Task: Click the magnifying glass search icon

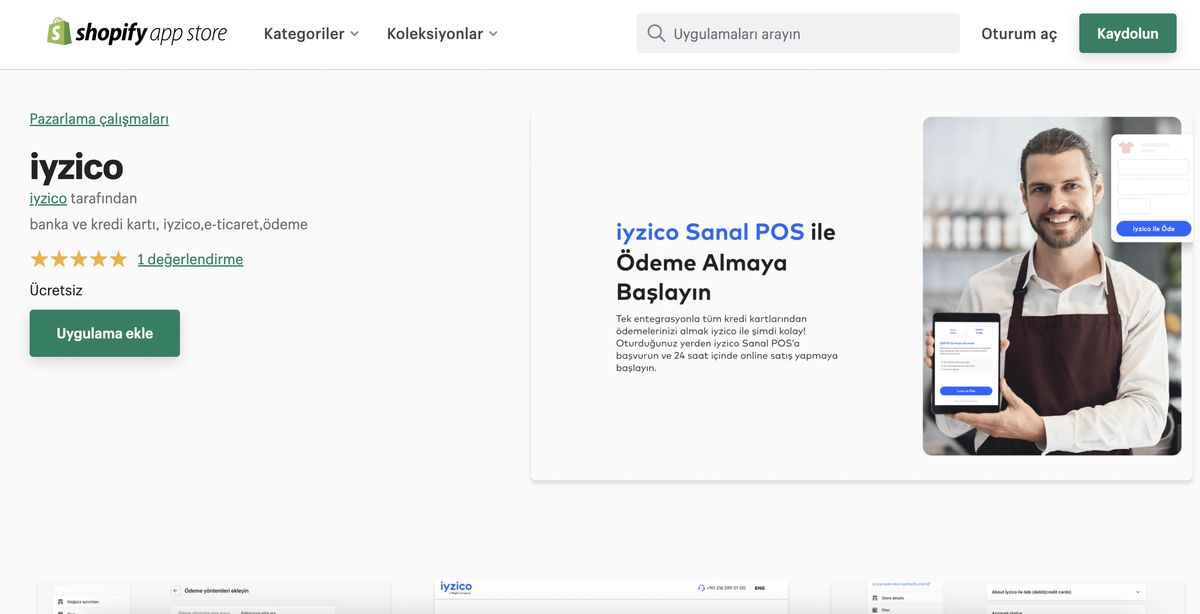Action: (656, 33)
